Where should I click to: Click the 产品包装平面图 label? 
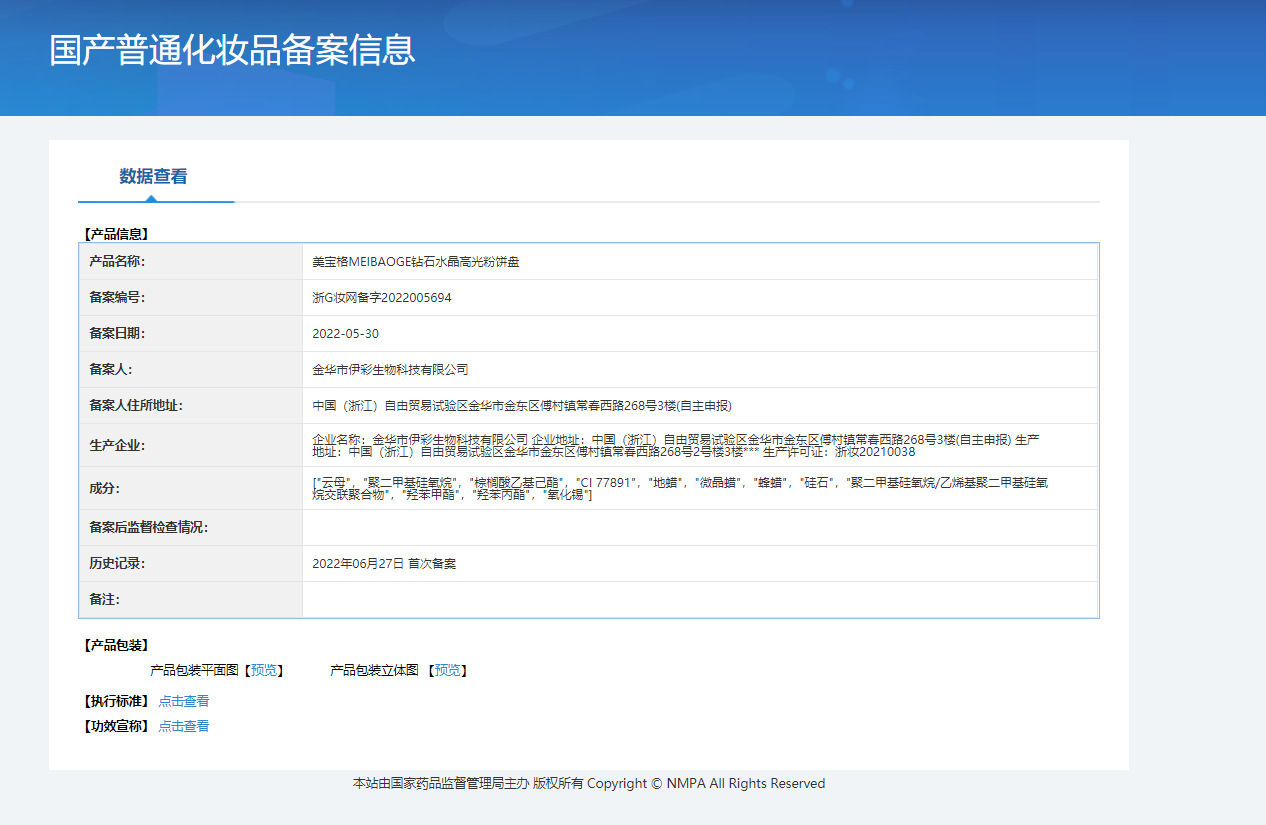[x=194, y=670]
